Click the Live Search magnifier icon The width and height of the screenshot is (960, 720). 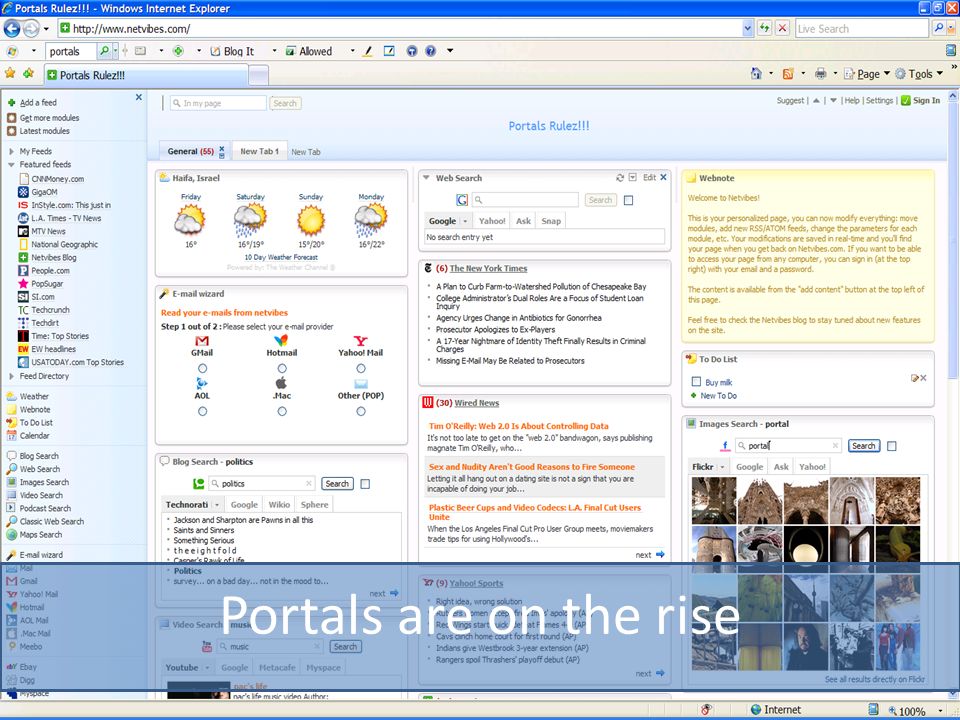tap(938, 28)
